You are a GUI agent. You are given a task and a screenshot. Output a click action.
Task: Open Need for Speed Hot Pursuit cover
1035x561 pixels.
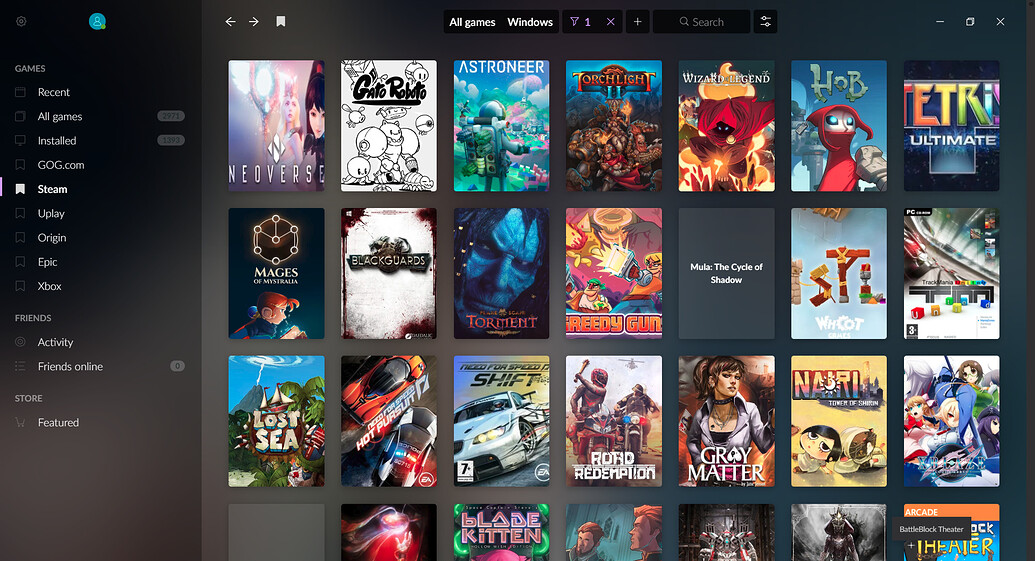click(x=389, y=421)
